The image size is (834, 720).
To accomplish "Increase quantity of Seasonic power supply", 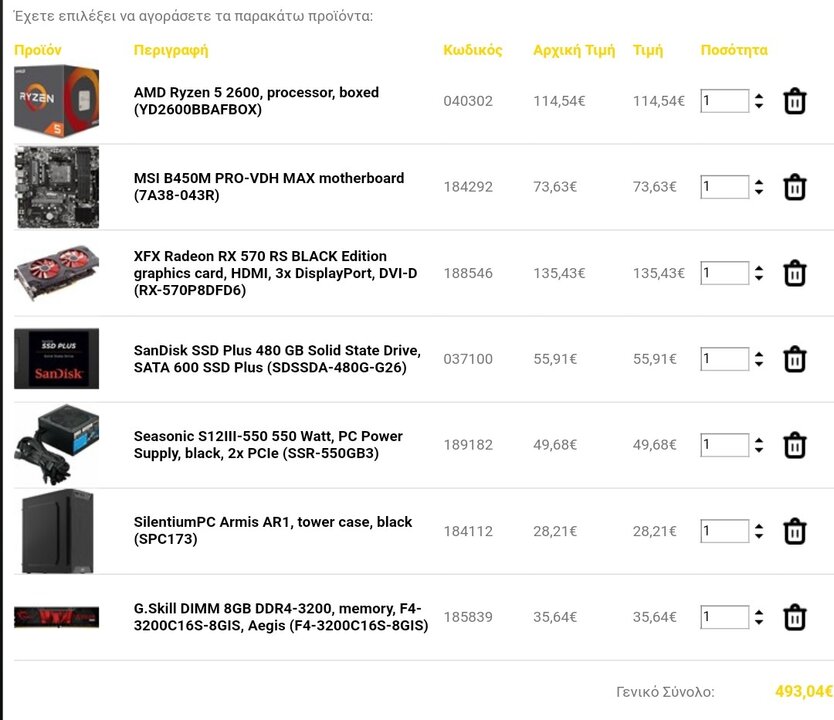I will pyautogui.click(x=759, y=440).
